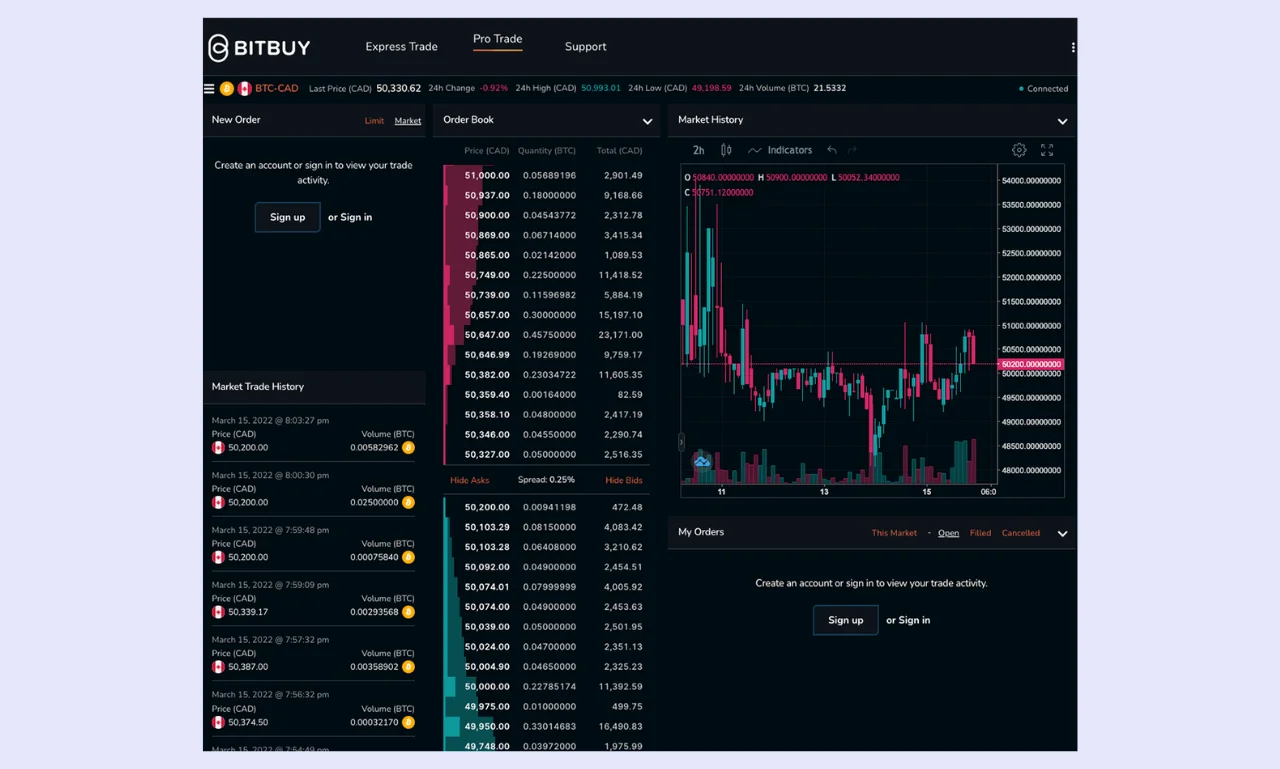1280x769 pixels.
Task: Click the blue chart logo badge
Action: coord(702,461)
